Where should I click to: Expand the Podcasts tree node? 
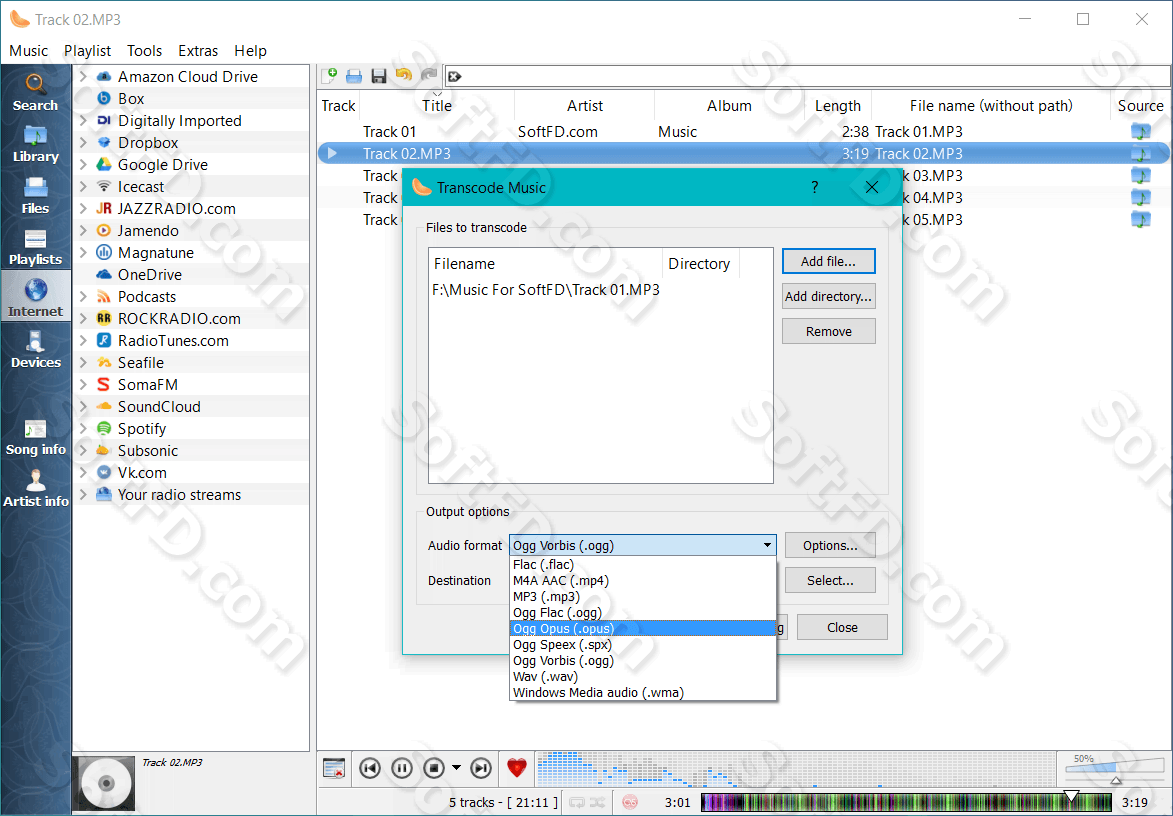tap(84, 296)
